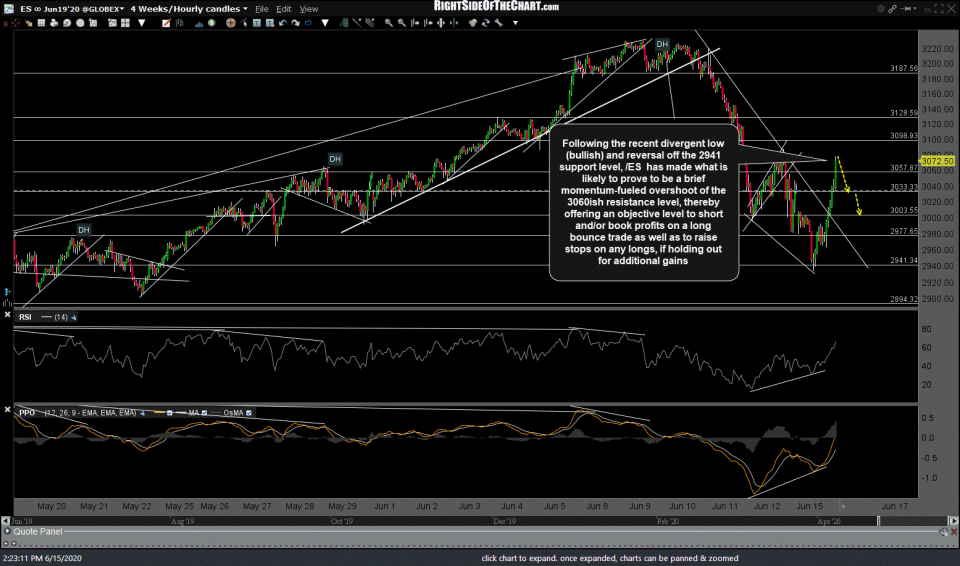Click the layers stack icon in title bar

881,9
